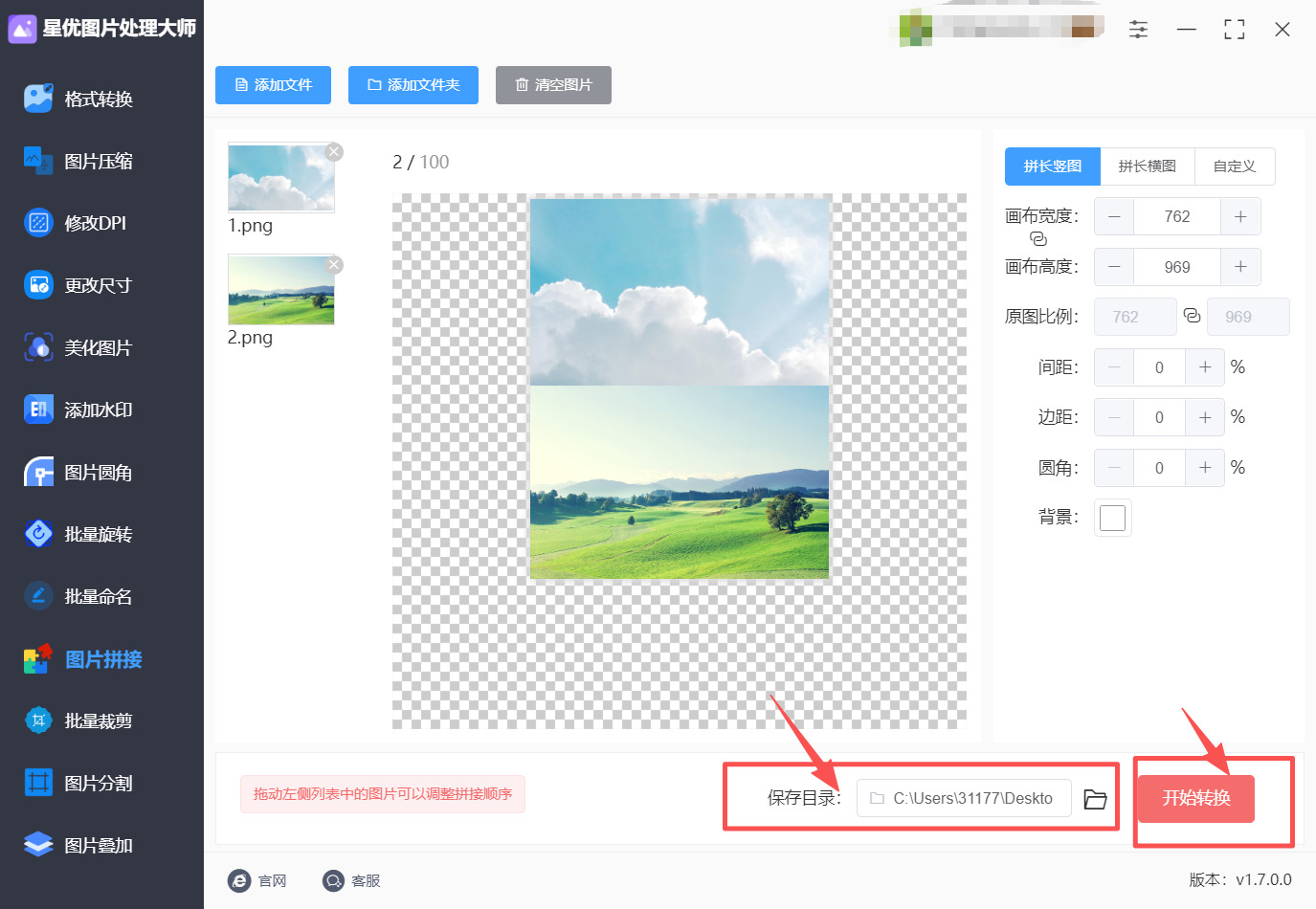Viewport: 1316px width, 909px height.
Task: Select the 添加水印 watermark icon
Action: [38, 410]
